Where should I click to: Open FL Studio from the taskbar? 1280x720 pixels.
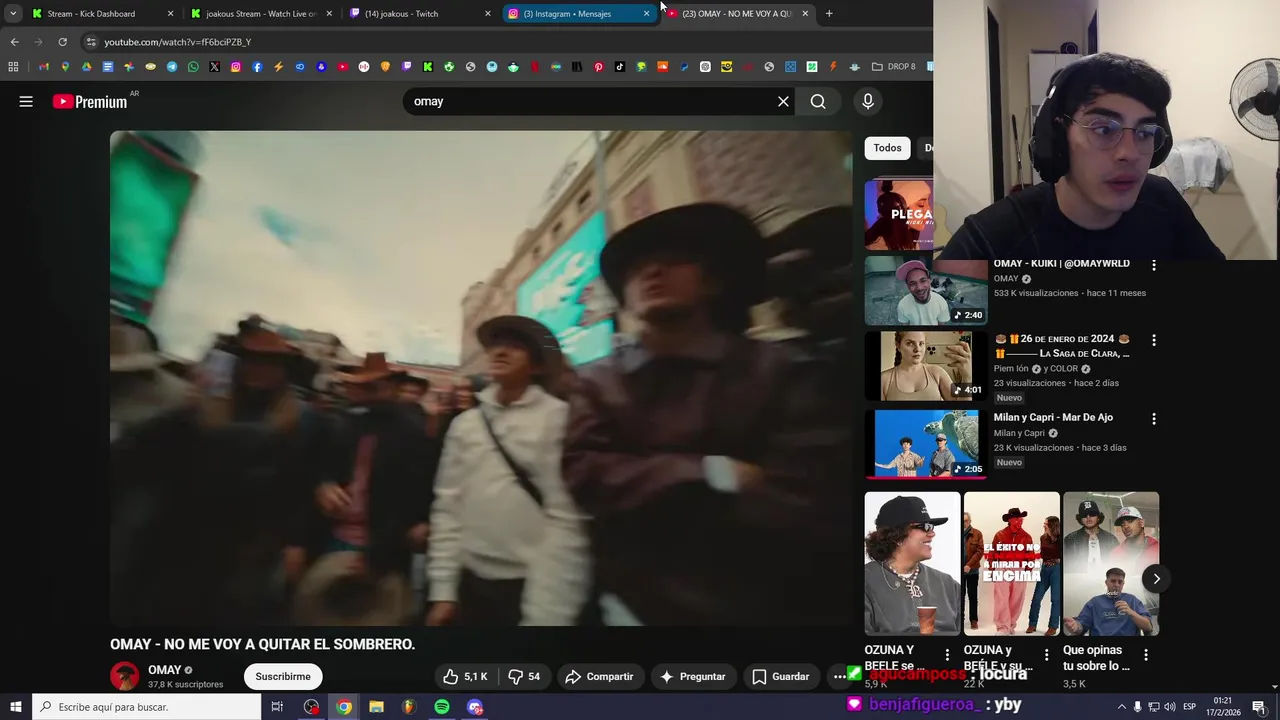(x=409, y=707)
